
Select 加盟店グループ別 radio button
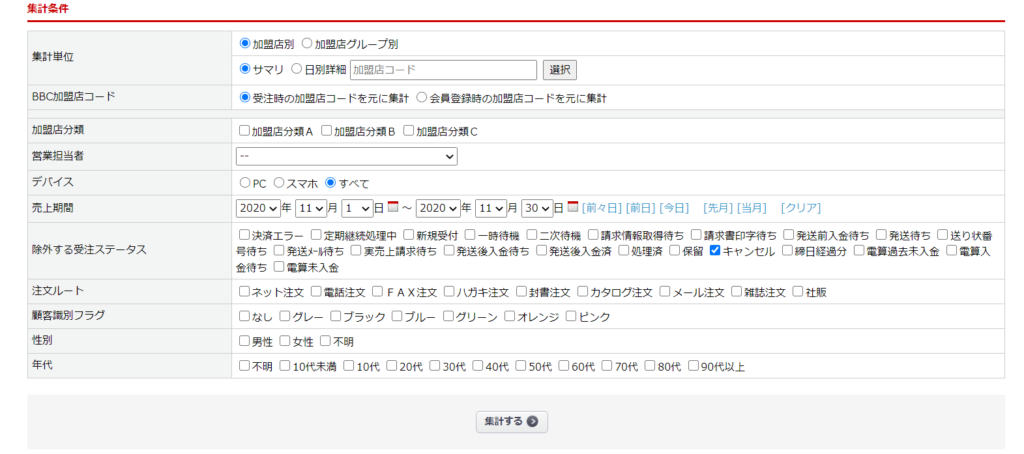tap(306, 44)
